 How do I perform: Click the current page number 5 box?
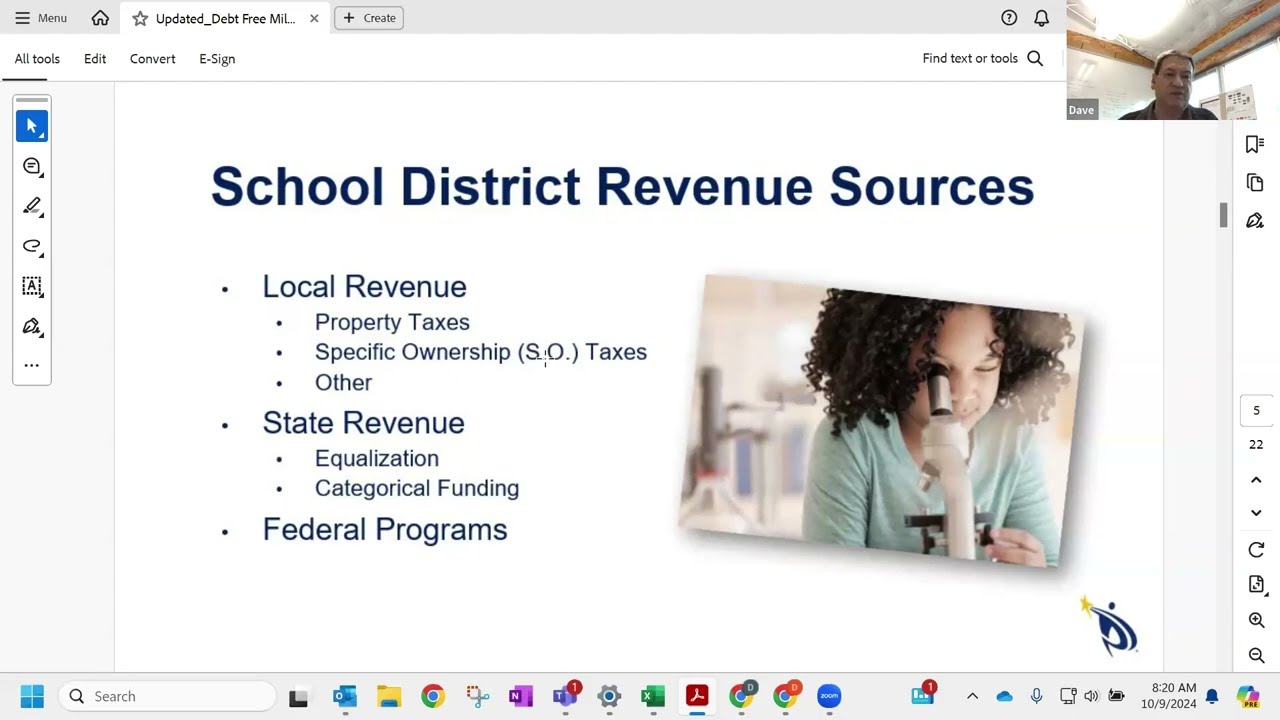pos(1256,411)
